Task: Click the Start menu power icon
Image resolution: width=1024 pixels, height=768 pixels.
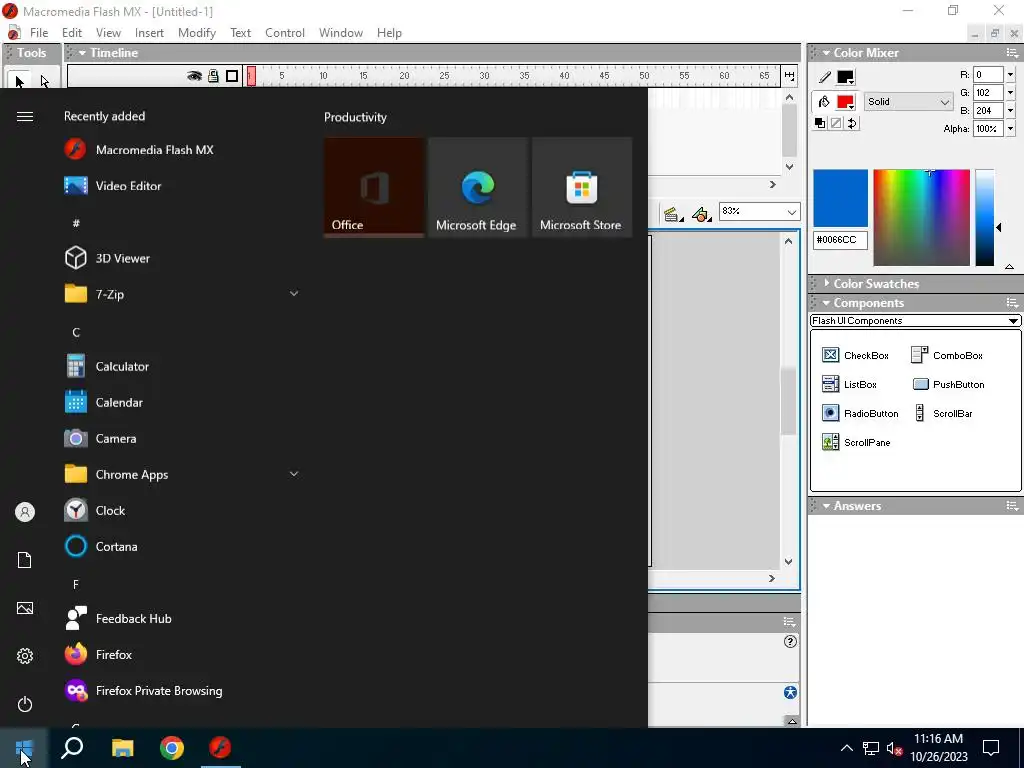Action: pyautogui.click(x=25, y=704)
